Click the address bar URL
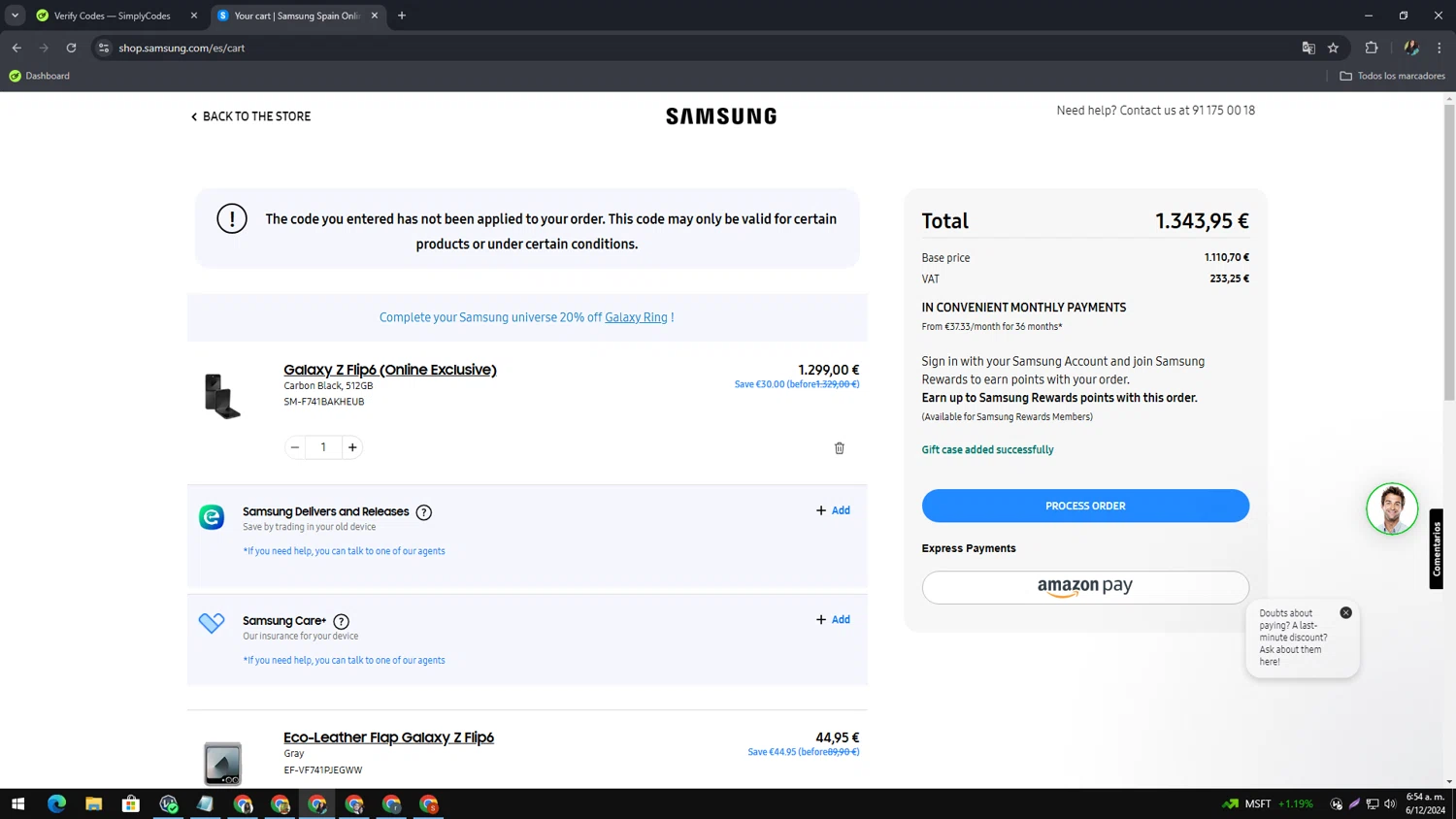This screenshot has width=1456, height=819. pos(182,48)
